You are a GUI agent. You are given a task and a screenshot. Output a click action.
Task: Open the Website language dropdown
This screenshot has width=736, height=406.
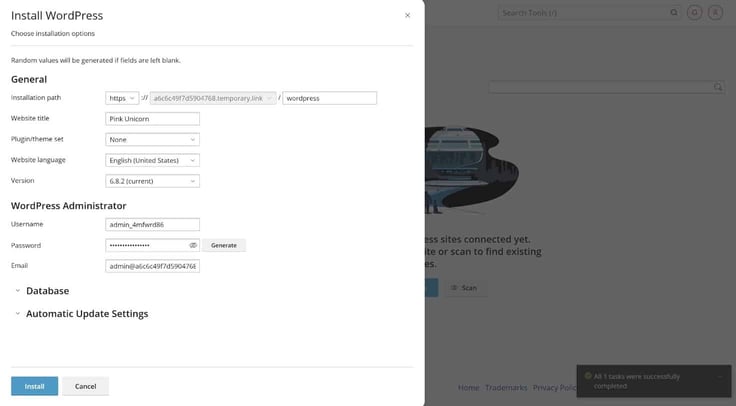(153, 160)
